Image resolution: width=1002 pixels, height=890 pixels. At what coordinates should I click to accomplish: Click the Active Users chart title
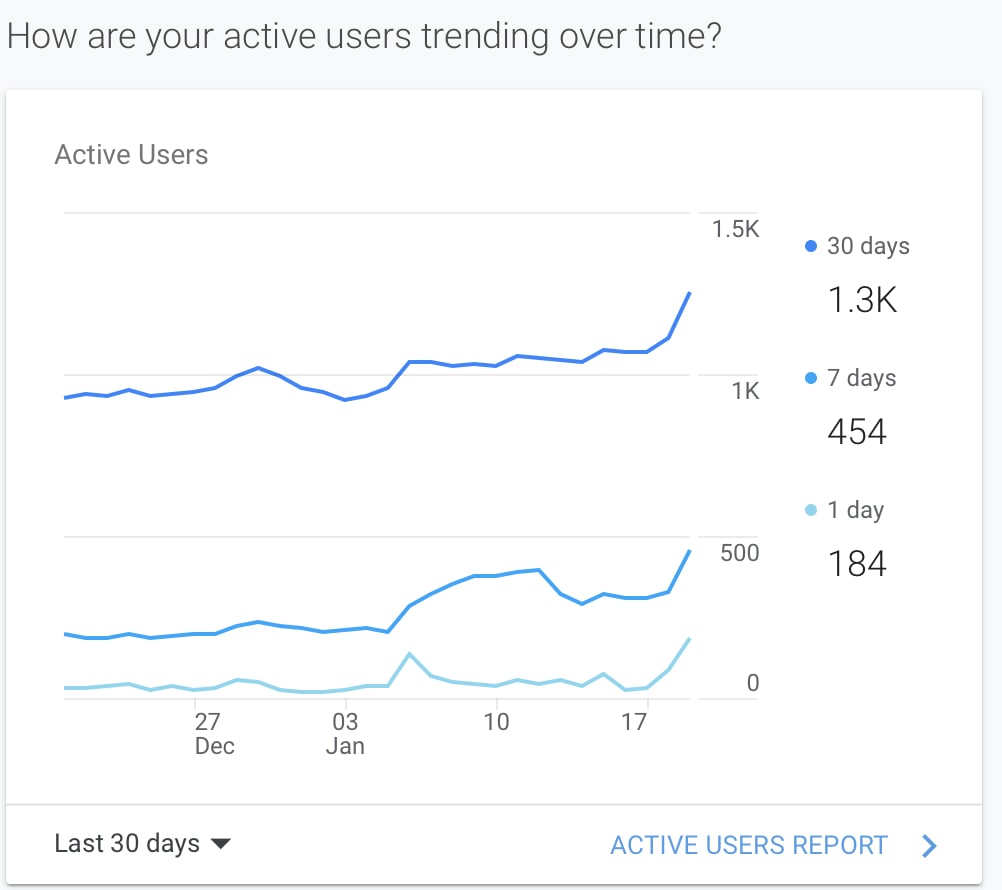(x=131, y=155)
